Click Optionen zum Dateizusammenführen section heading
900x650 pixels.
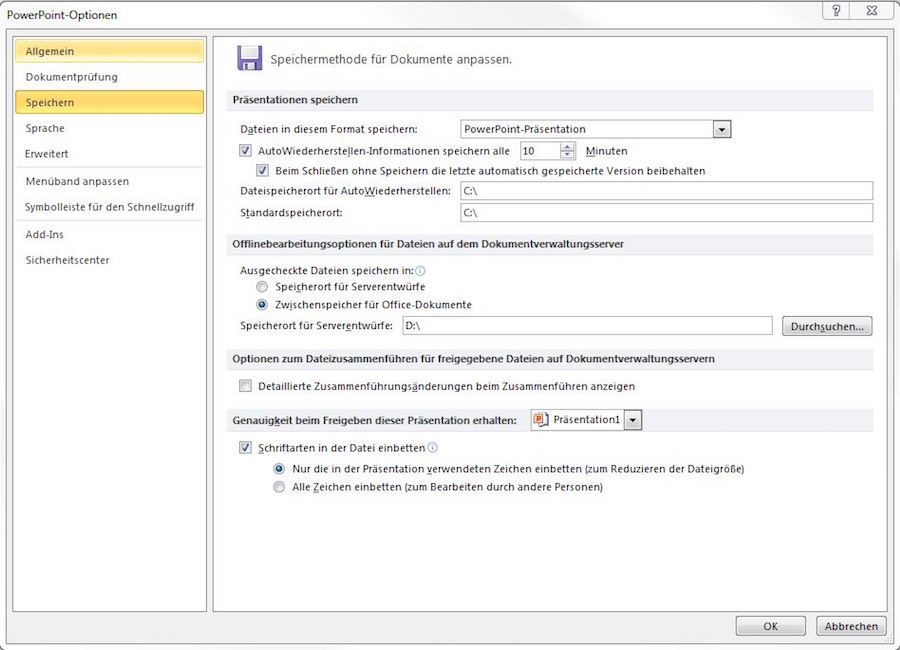point(474,359)
